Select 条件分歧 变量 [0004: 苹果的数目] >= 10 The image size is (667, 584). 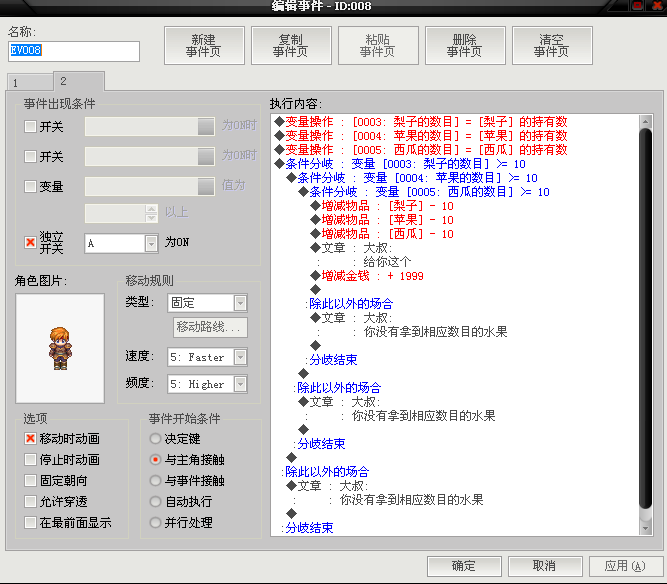[x=412, y=178]
